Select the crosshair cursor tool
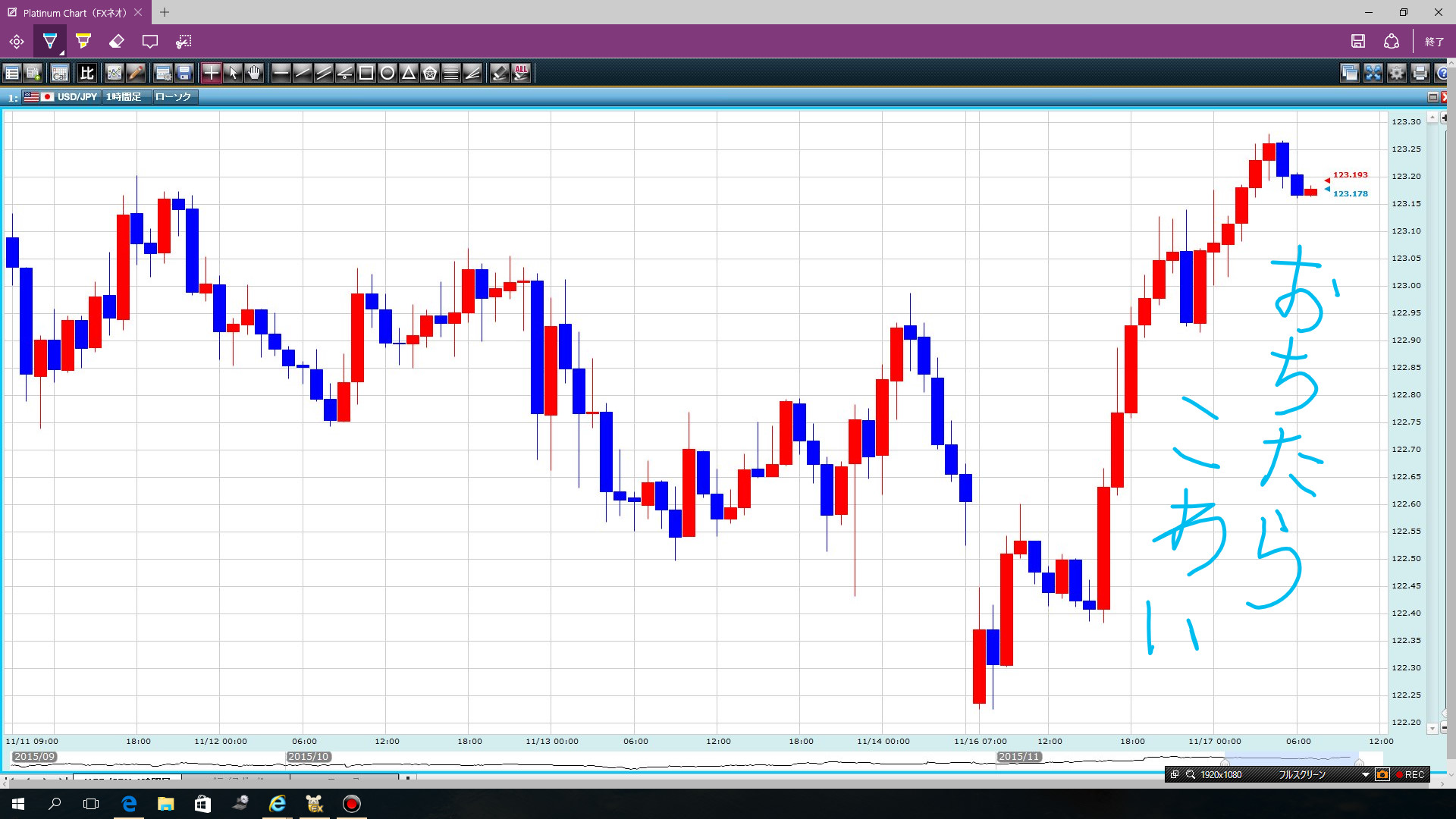 click(x=211, y=73)
